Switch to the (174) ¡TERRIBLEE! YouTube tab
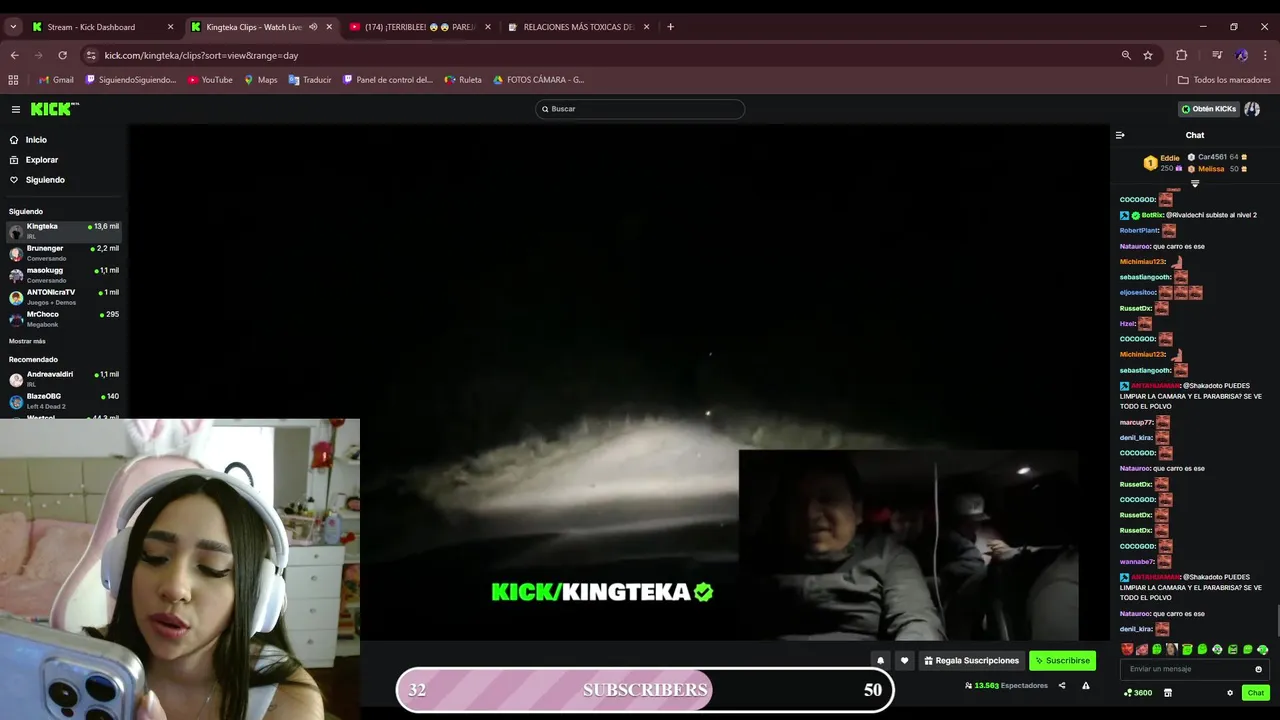This screenshot has width=1280, height=720. pyautogui.click(x=420, y=27)
